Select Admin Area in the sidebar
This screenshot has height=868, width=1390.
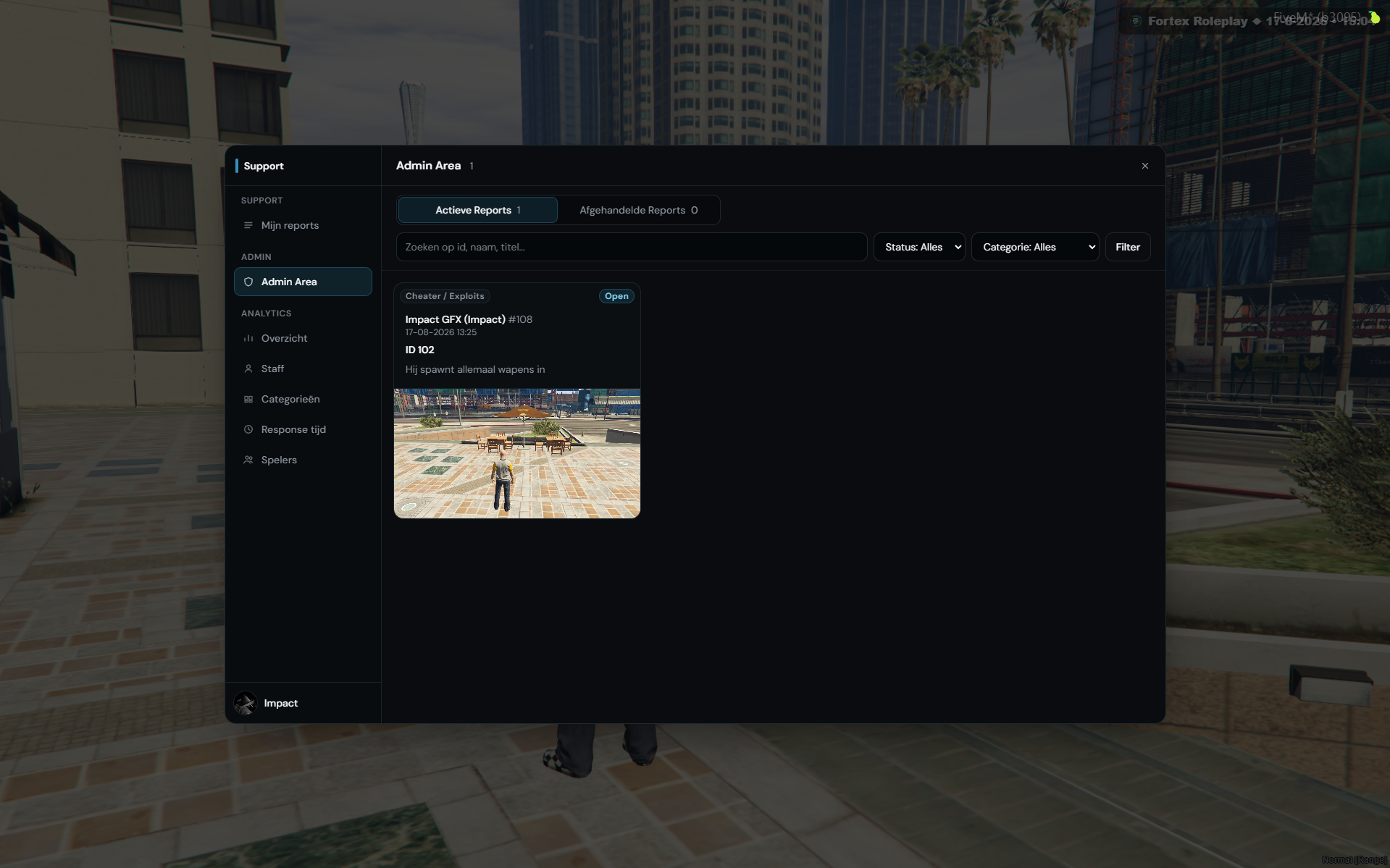coord(303,282)
